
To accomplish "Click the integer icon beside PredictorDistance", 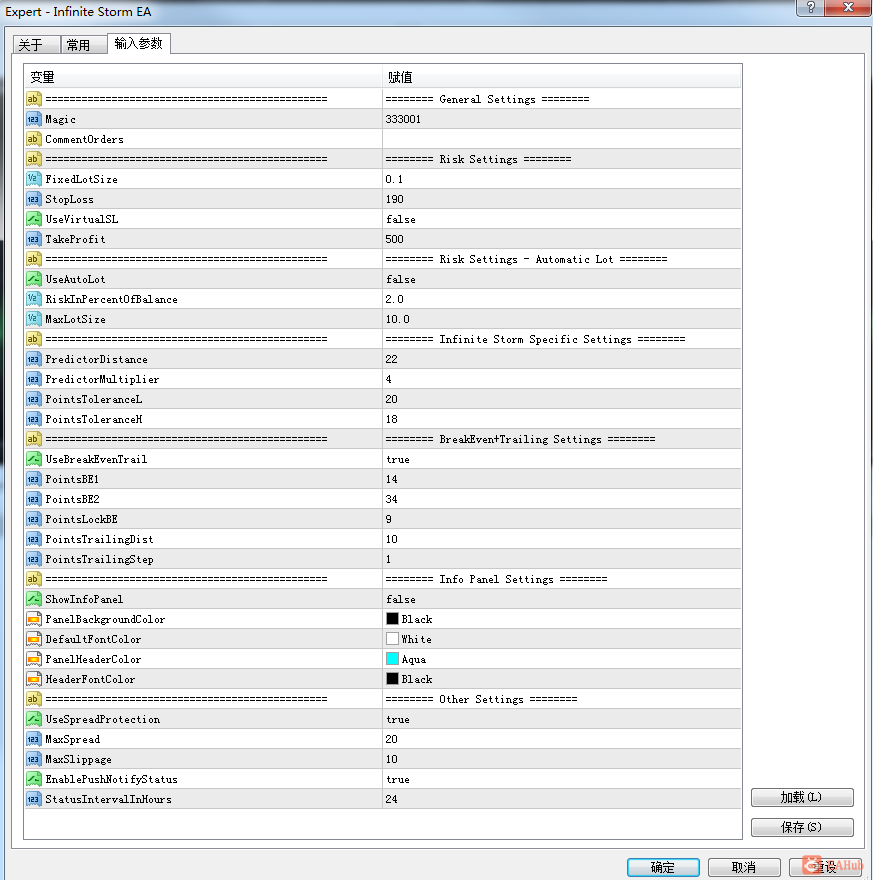I will click(x=34, y=359).
